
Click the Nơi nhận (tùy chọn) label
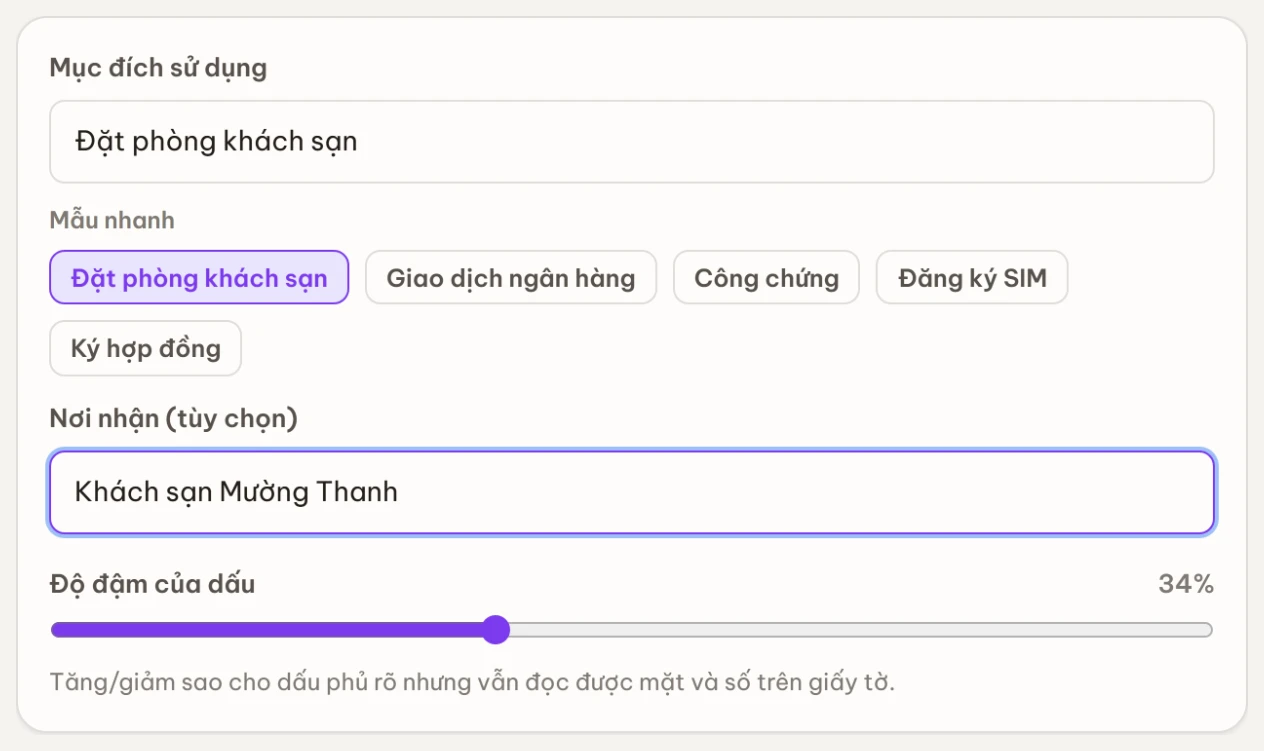tap(174, 419)
